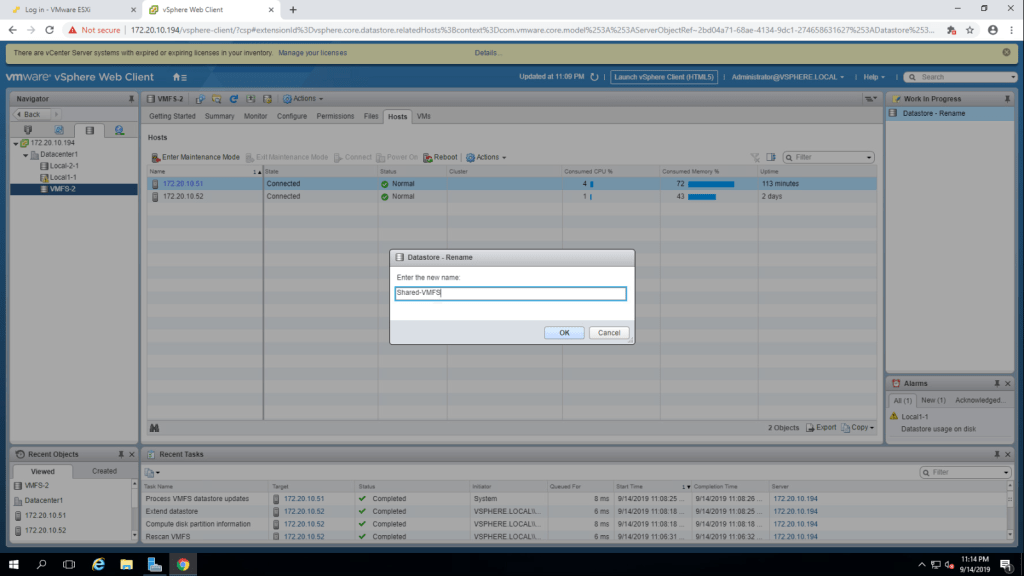The width and height of the screenshot is (1024, 576).
Task: Cancel the Datastore Rename dialog
Action: [x=609, y=333]
